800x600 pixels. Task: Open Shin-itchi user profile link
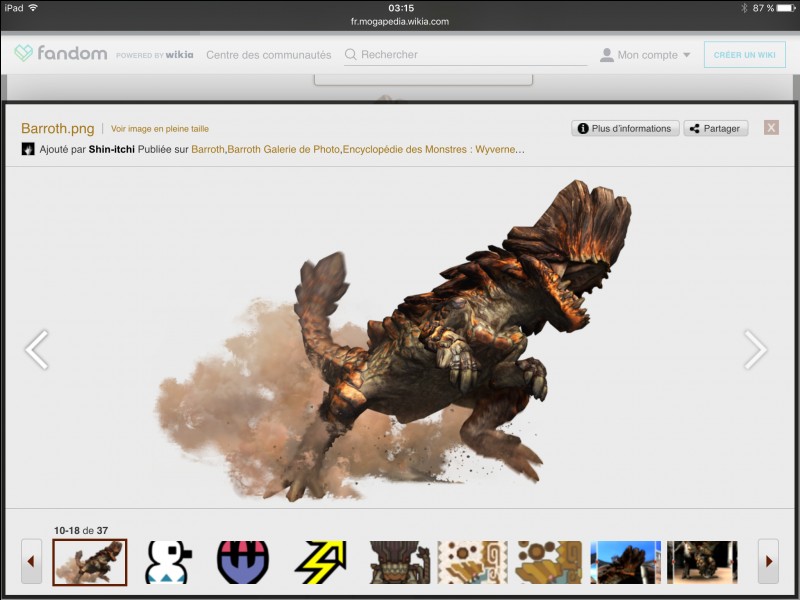112,149
